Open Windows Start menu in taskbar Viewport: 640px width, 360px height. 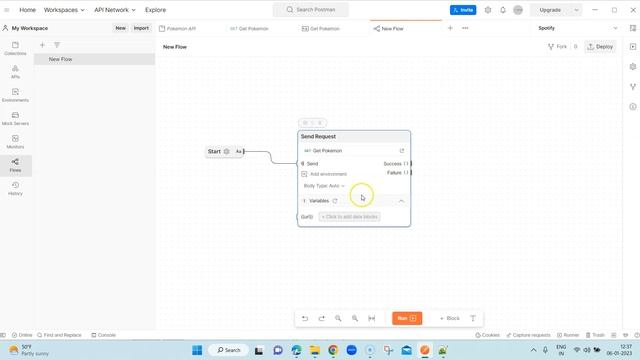click(x=197, y=350)
